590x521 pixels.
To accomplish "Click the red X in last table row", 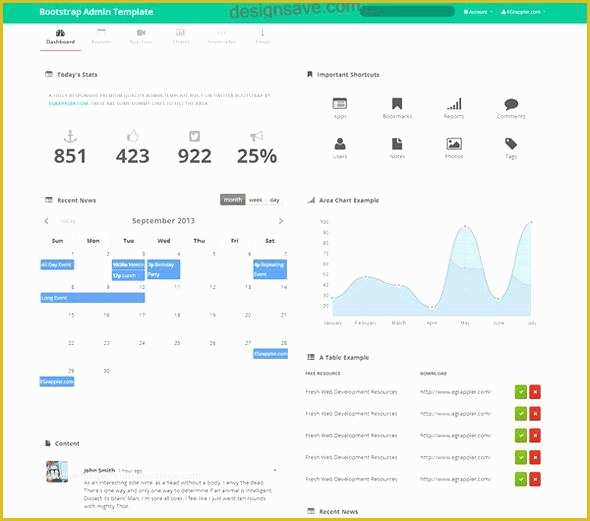I will [535, 479].
